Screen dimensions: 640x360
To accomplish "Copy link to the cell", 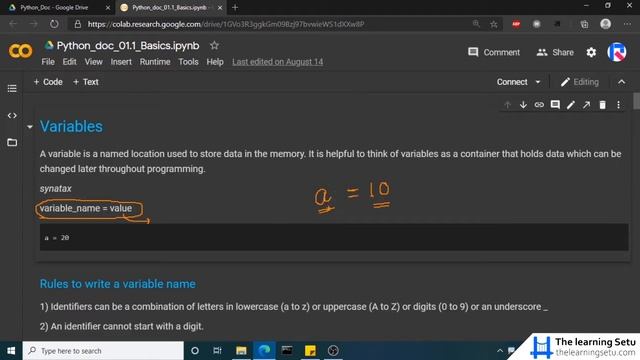I will pos(539,105).
